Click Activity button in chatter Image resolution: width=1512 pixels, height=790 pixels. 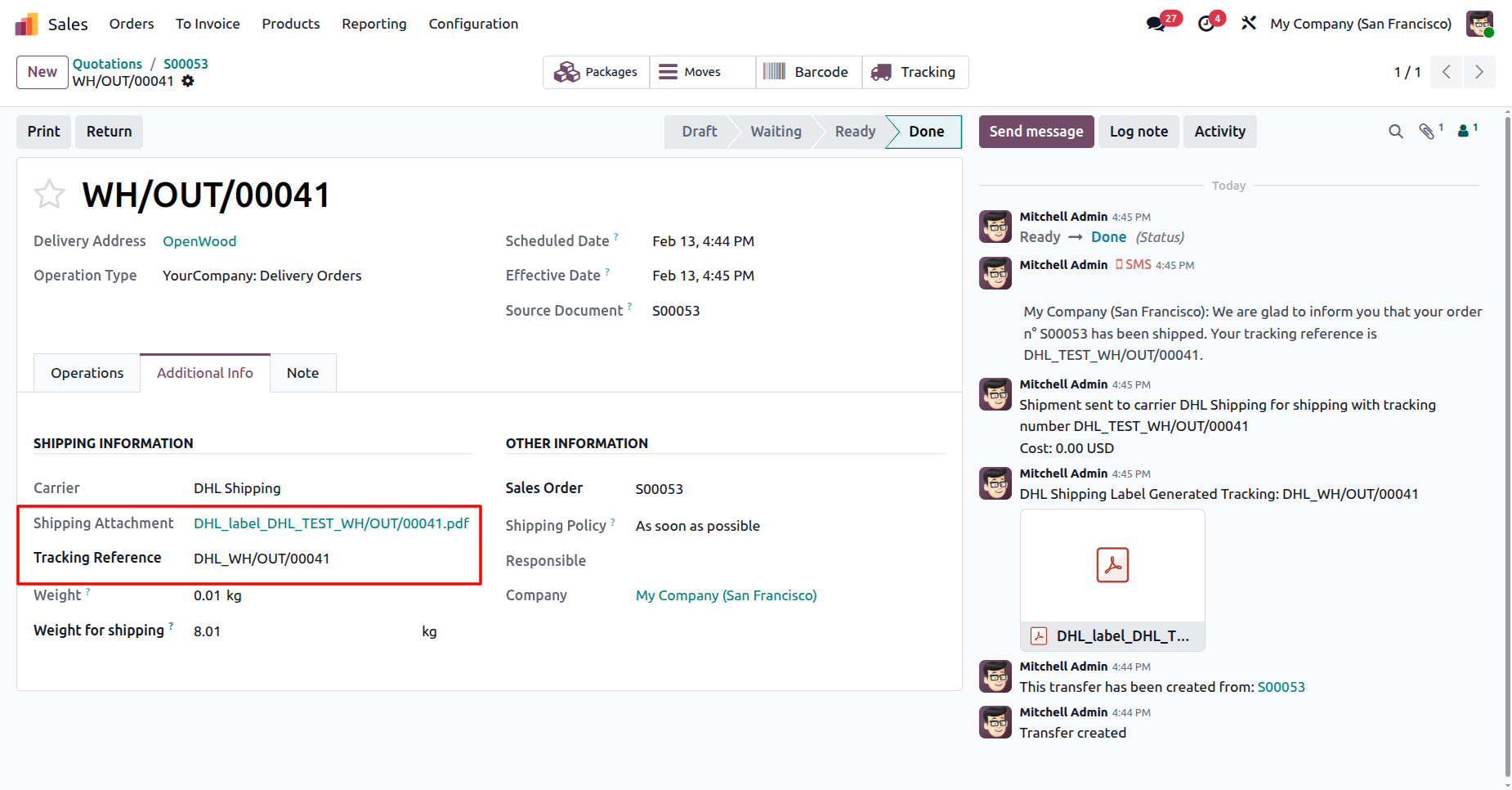coord(1220,132)
